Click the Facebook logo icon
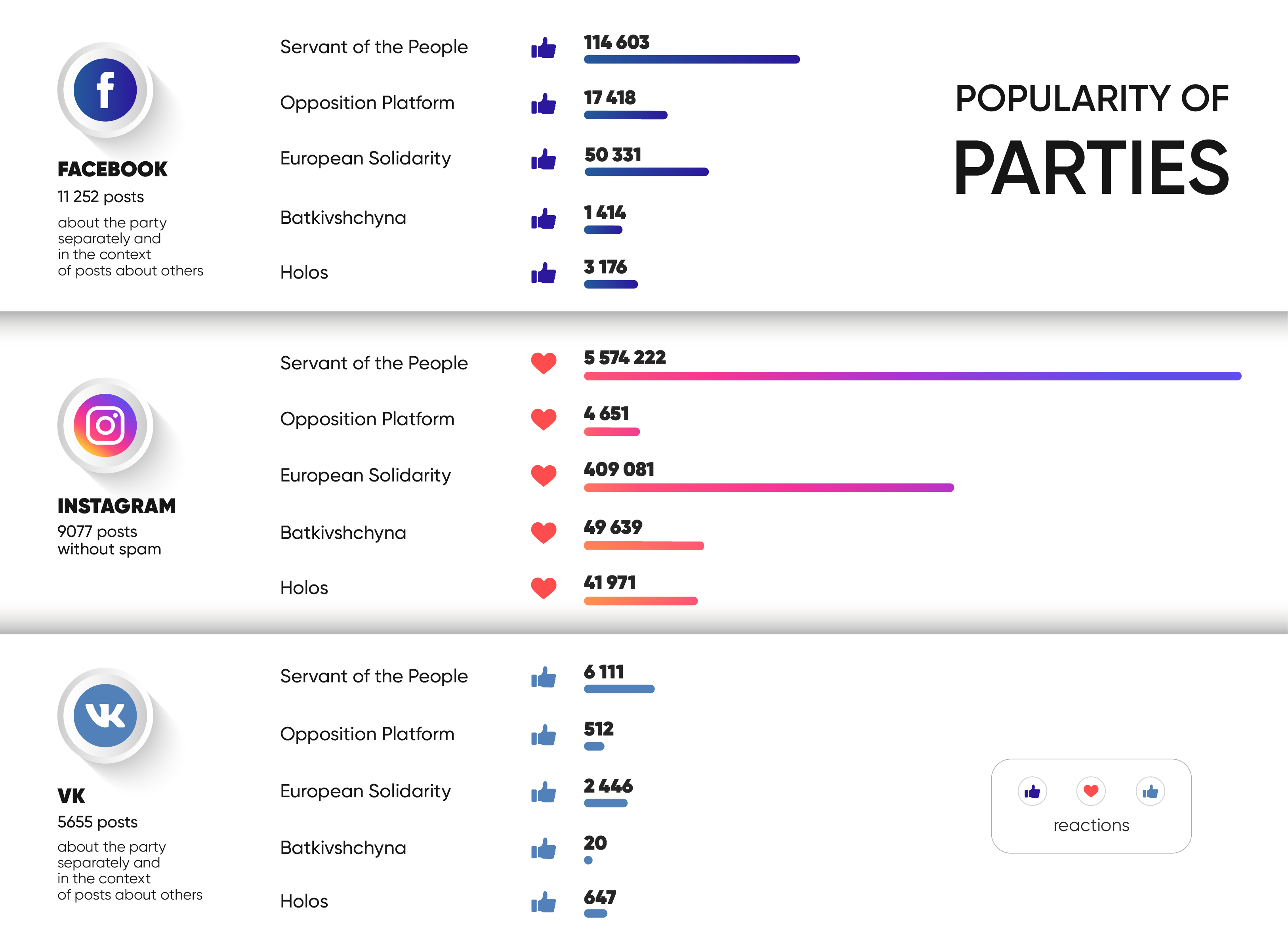This screenshot has width=1288, height=938. click(105, 90)
